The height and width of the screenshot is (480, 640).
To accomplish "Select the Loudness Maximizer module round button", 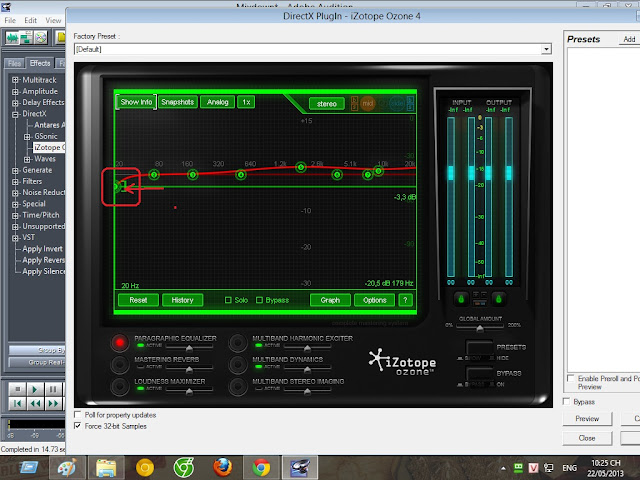I will coord(120,386).
